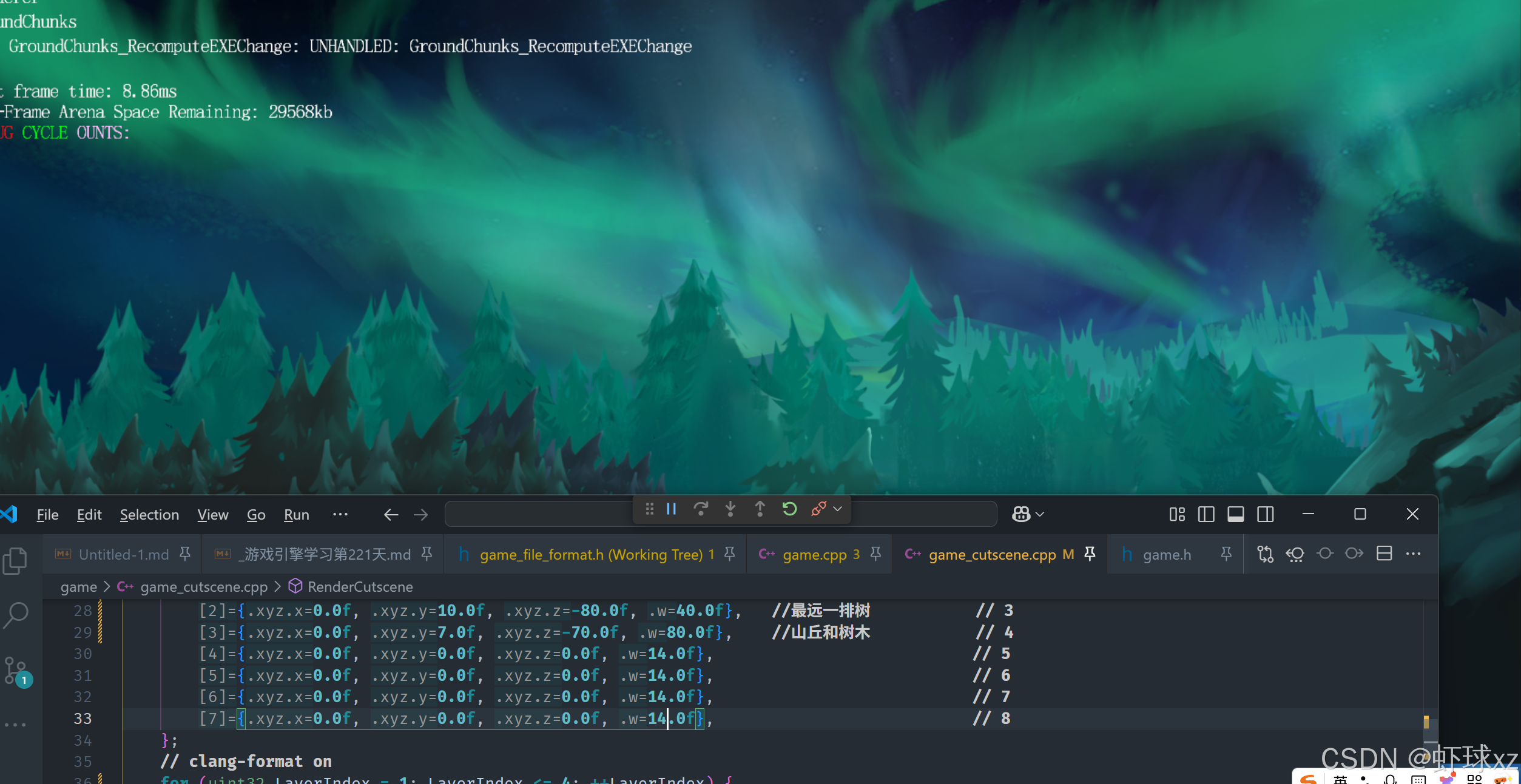Pause the debugging session
The image size is (1521, 784).
671,509
